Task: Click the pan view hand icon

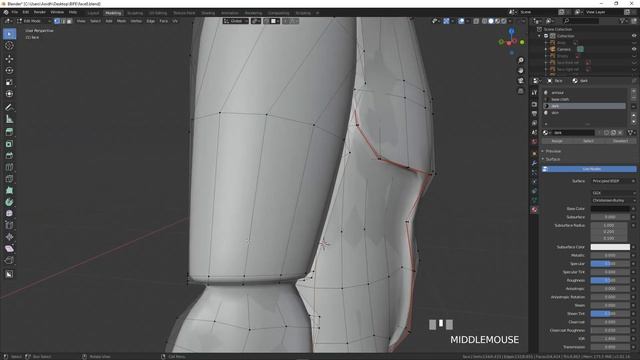Action: 521,71
